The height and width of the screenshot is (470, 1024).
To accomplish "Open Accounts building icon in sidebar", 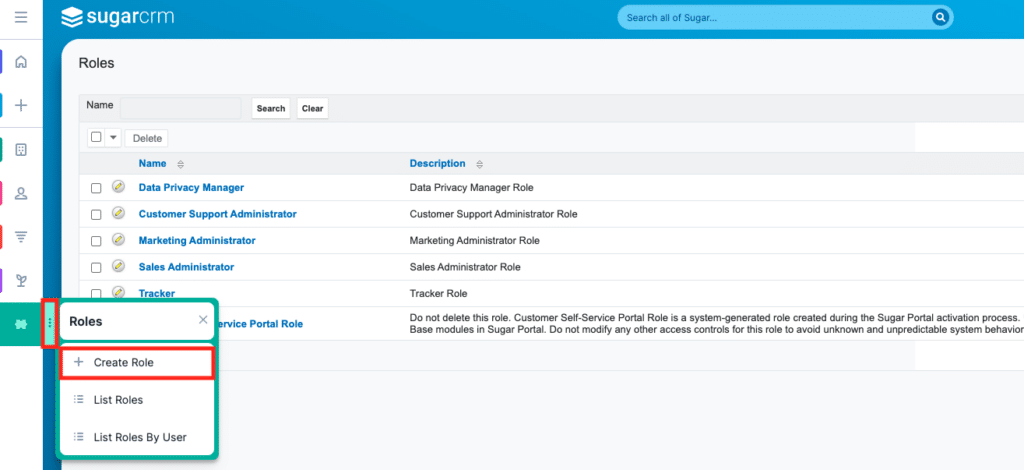I will tap(21, 150).
